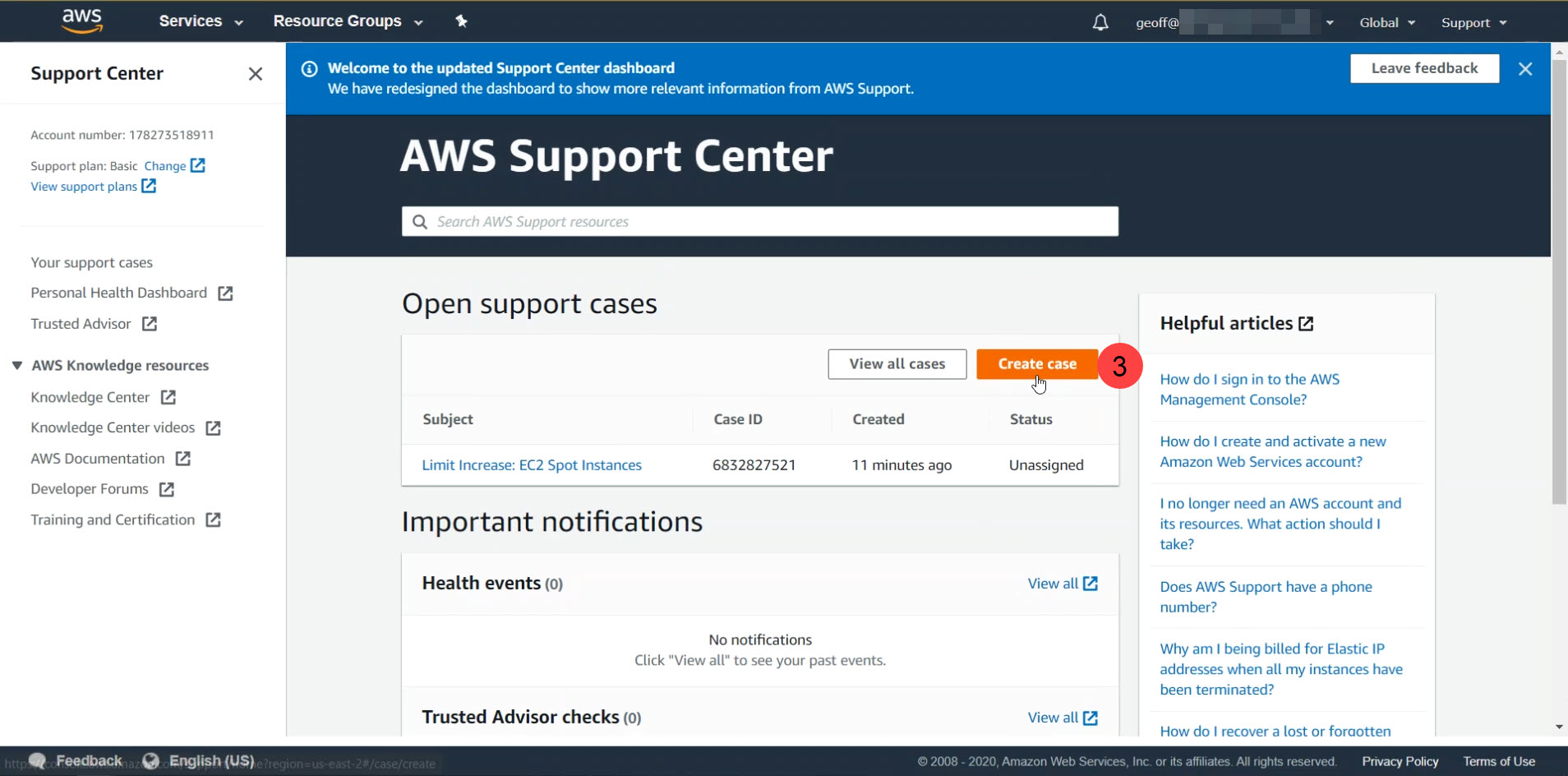Image resolution: width=1568 pixels, height=776 pixels.
Task: Click external icon in Trusted Advisor checks View all
Action: (x=1091, y=718)
